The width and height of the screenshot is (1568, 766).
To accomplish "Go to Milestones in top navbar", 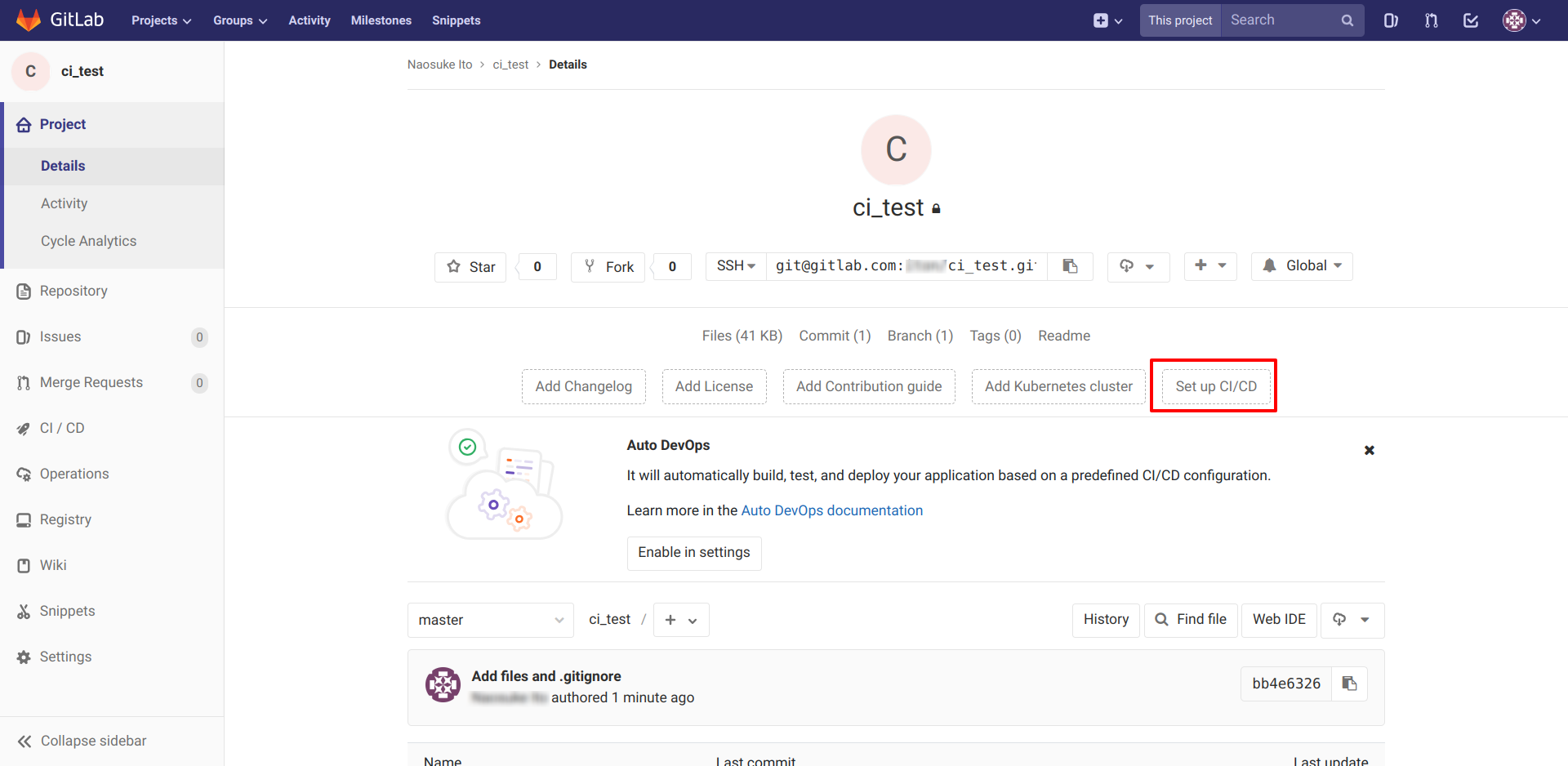I will pyautogui.click(x=381, y=20).
